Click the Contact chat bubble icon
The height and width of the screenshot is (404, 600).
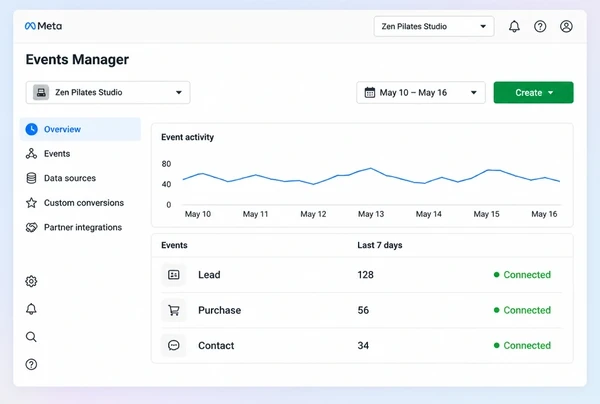(x=174, y=345)
